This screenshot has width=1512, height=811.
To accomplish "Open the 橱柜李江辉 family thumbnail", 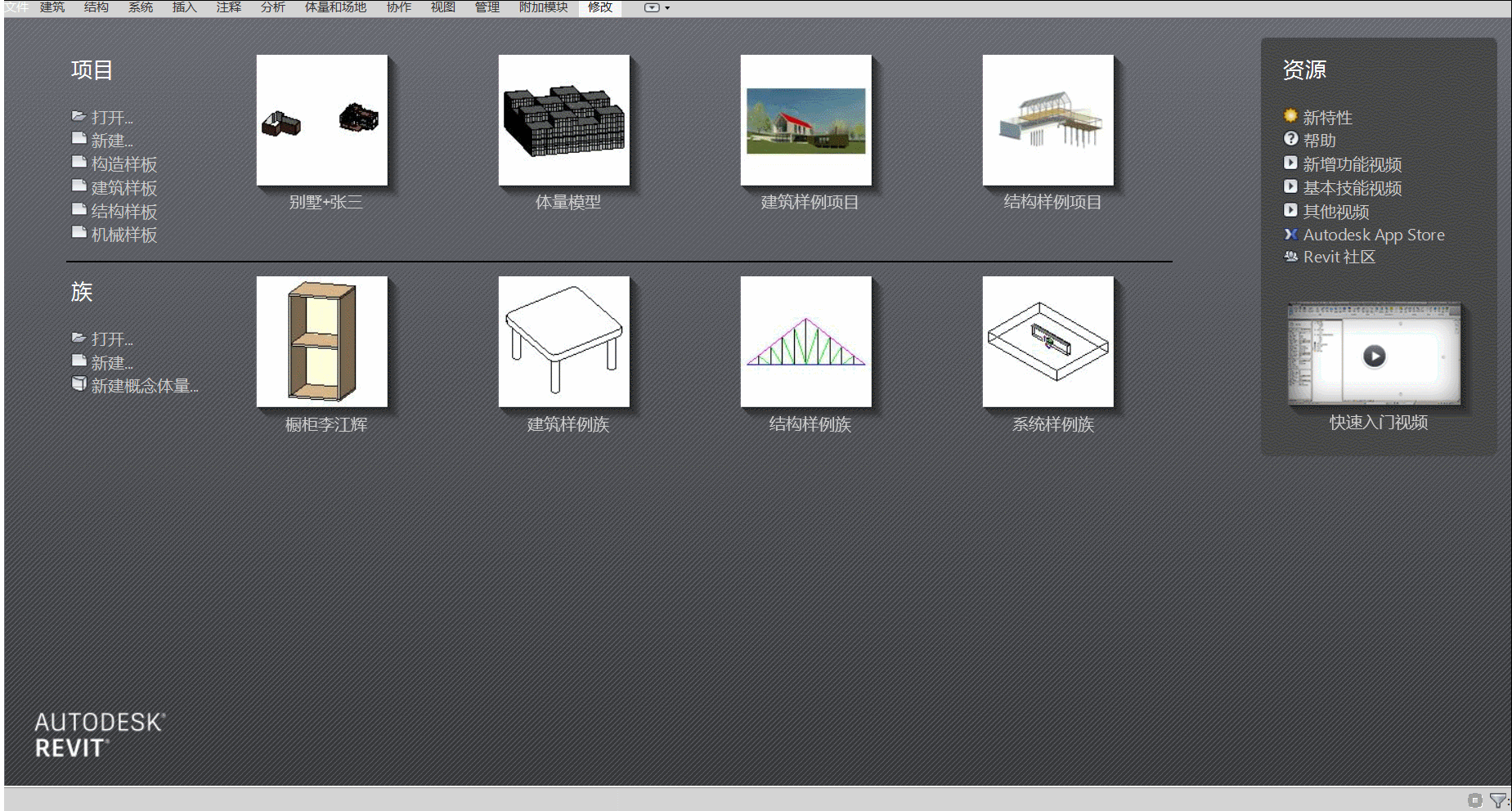I will point(322,342).
